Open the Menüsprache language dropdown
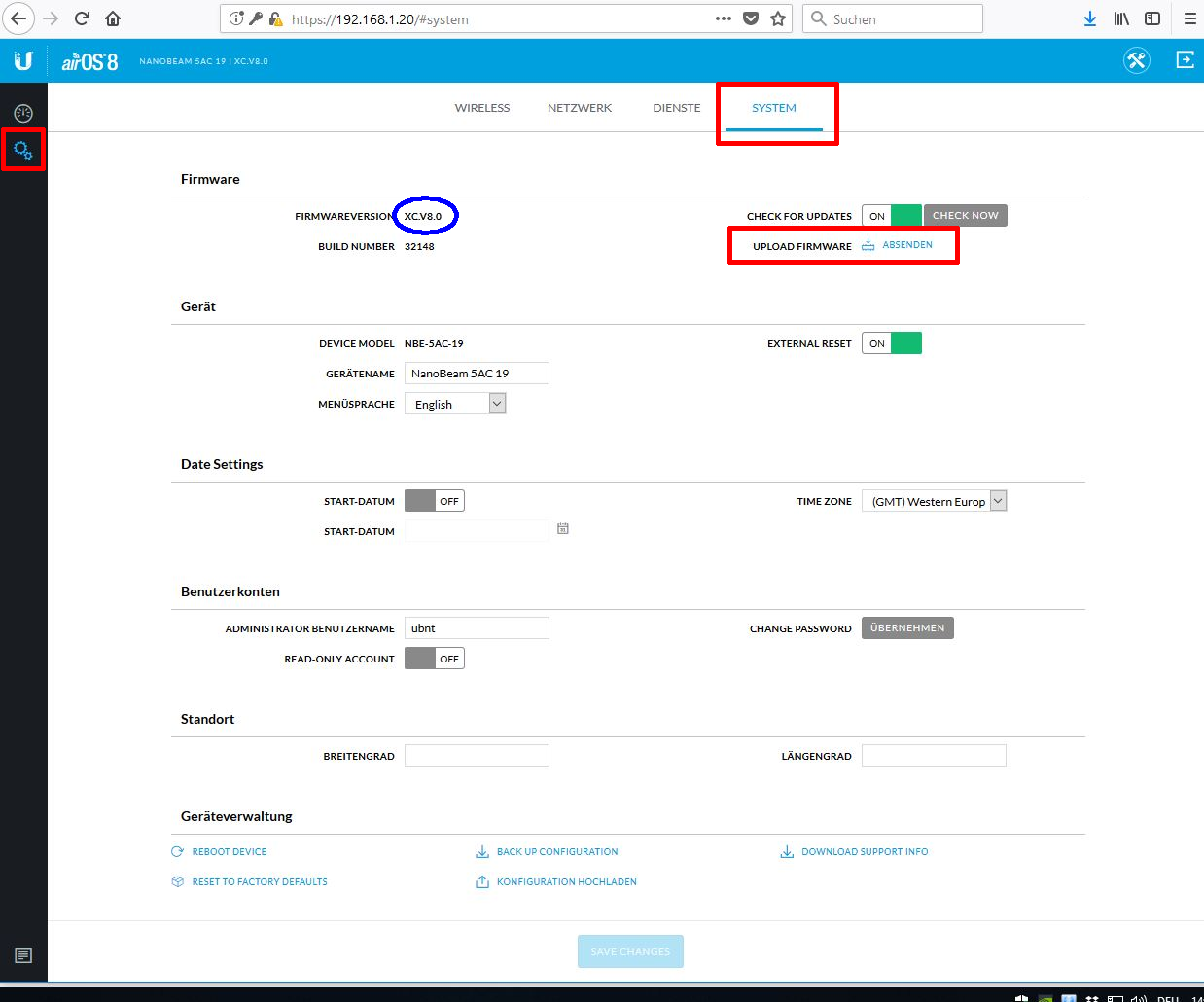 (455, 404)
